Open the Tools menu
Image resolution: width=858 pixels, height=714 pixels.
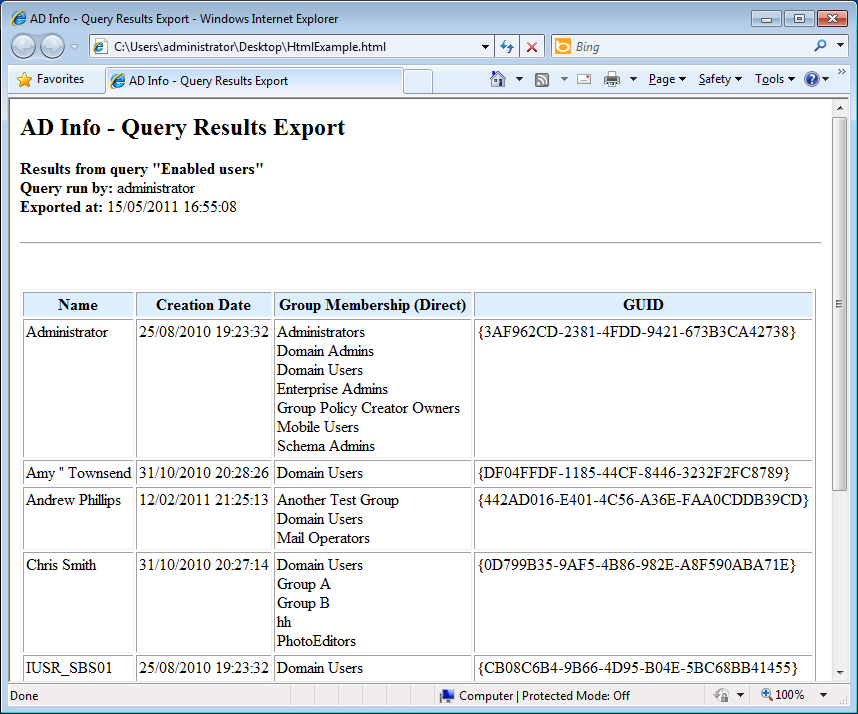point(774,80)
